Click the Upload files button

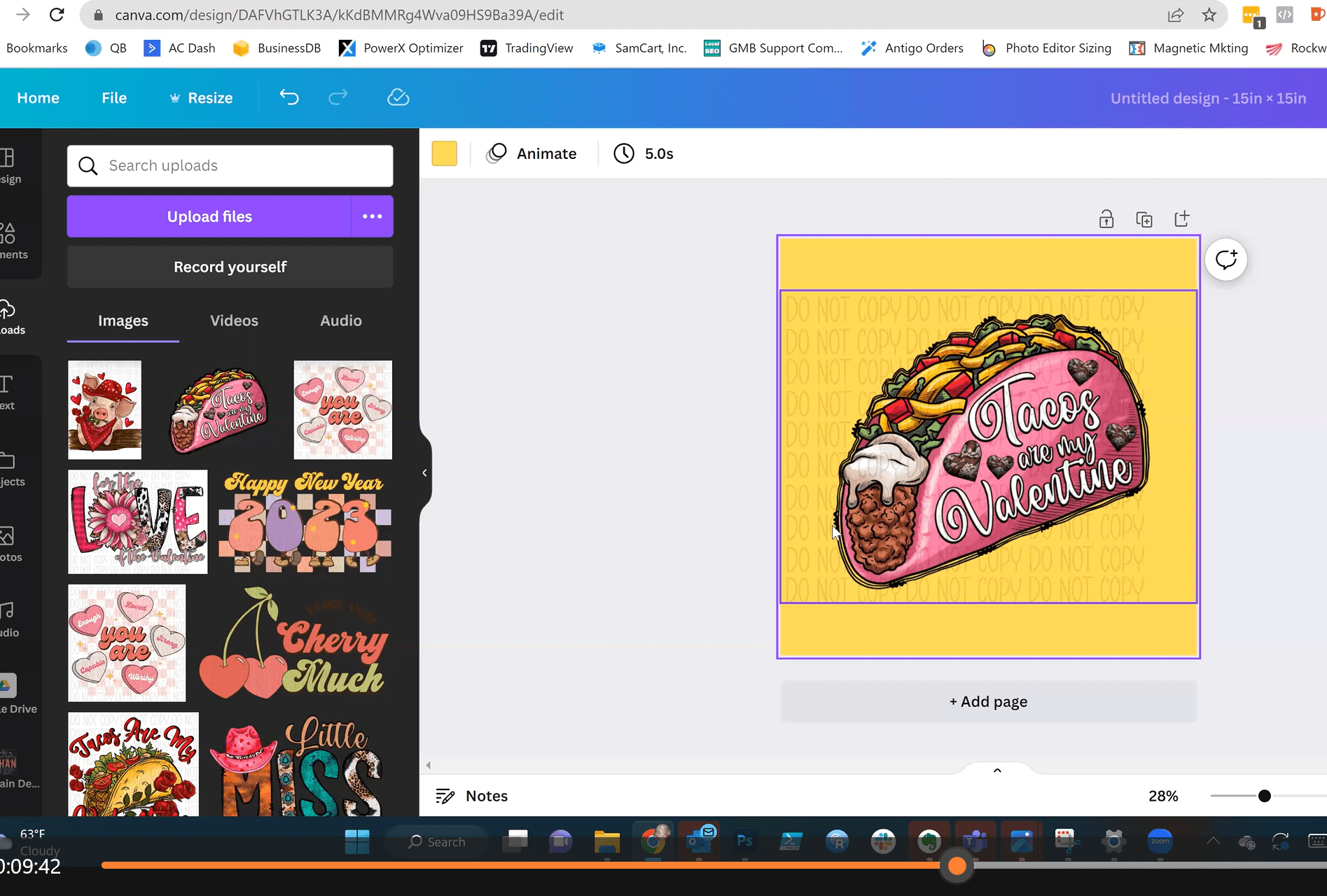[209, 216]
